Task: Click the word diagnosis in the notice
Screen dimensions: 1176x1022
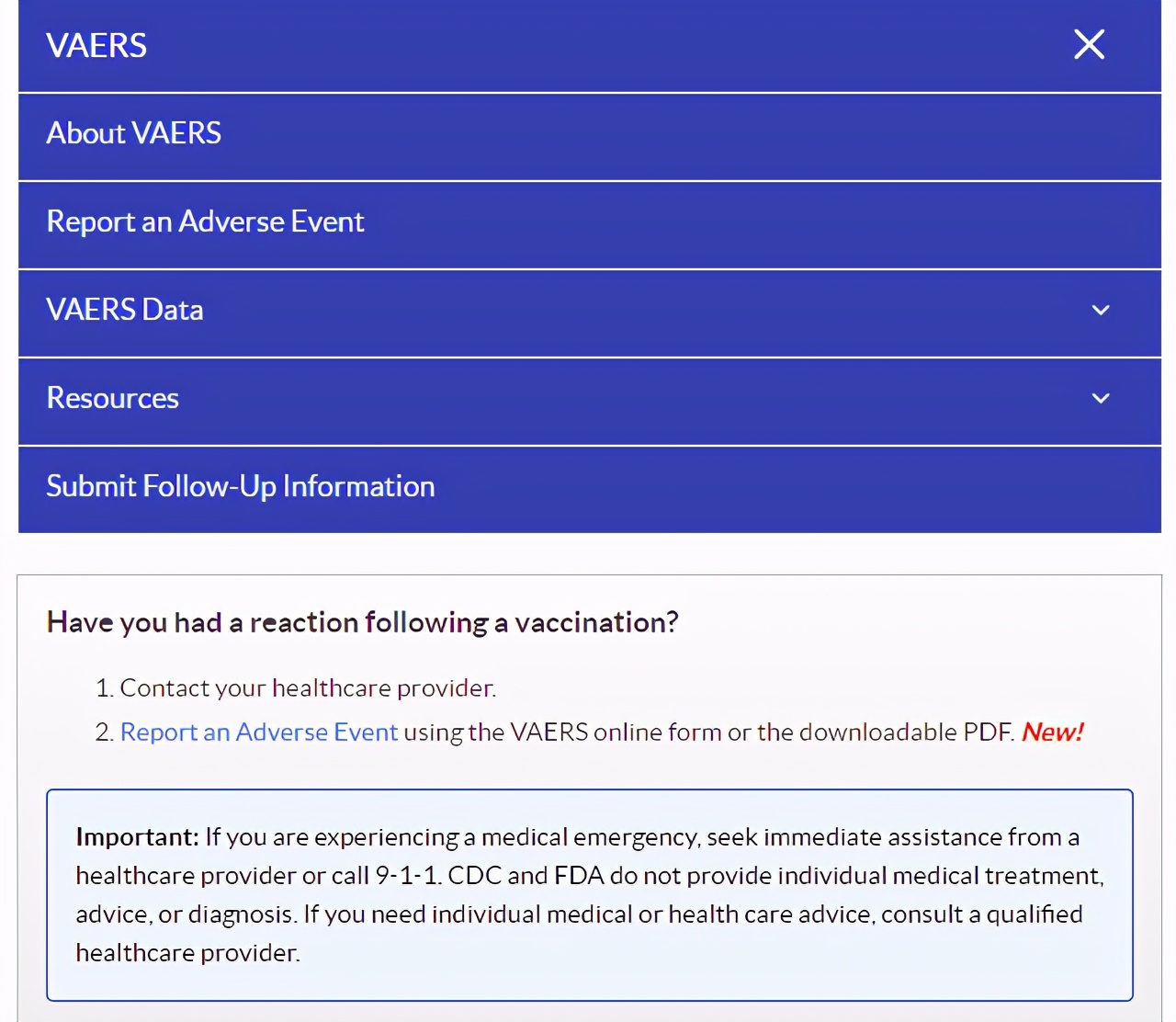Action: click(241, 914)
